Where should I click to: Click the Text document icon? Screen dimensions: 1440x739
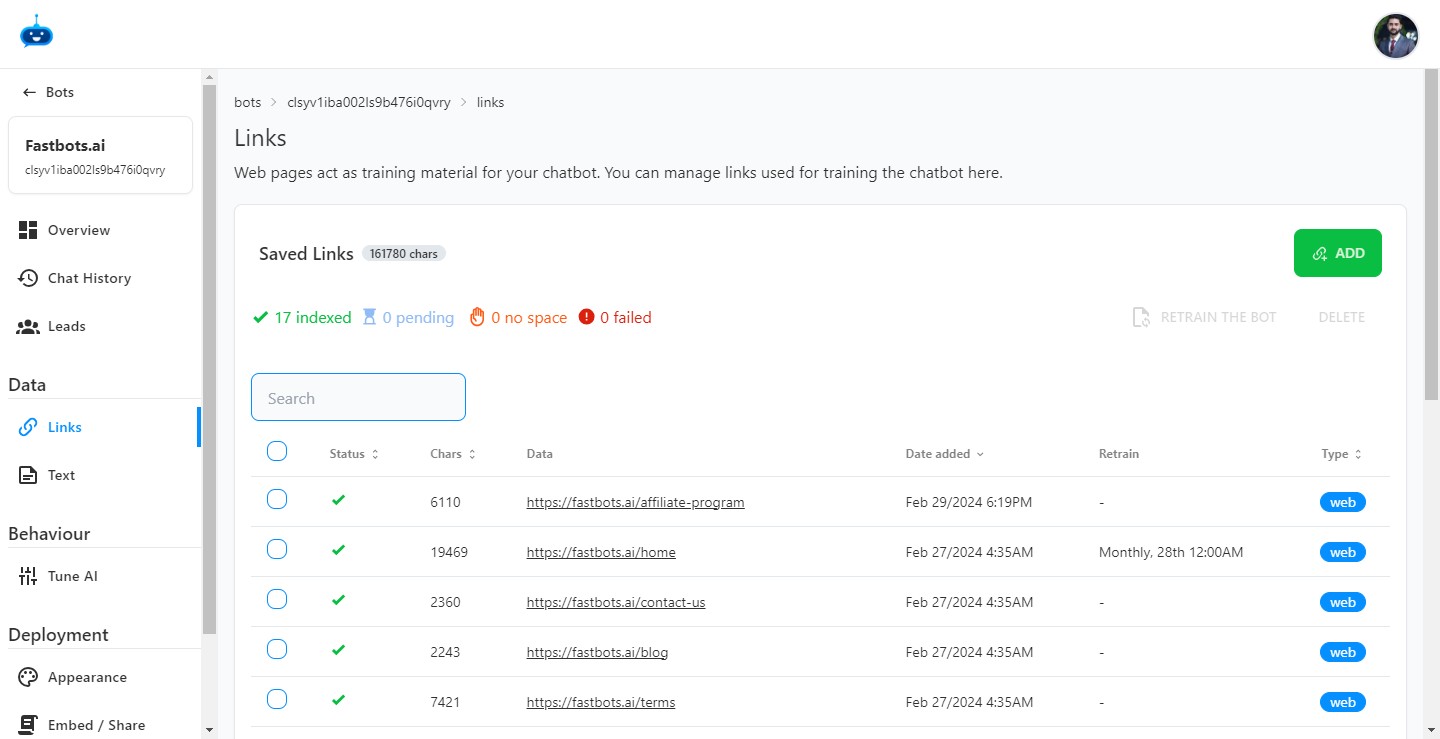(28, 475)
